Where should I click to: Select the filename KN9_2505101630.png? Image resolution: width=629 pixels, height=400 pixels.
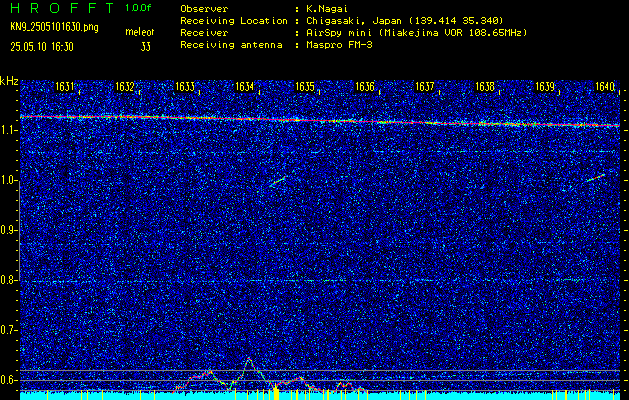pyautogui.click(x=54, y=28)
